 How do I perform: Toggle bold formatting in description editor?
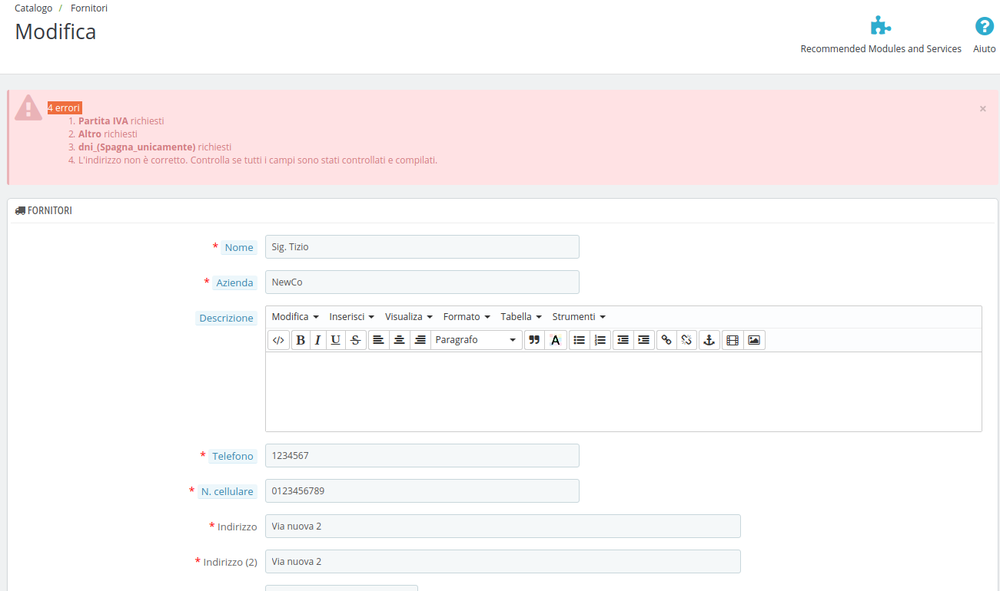300,340
